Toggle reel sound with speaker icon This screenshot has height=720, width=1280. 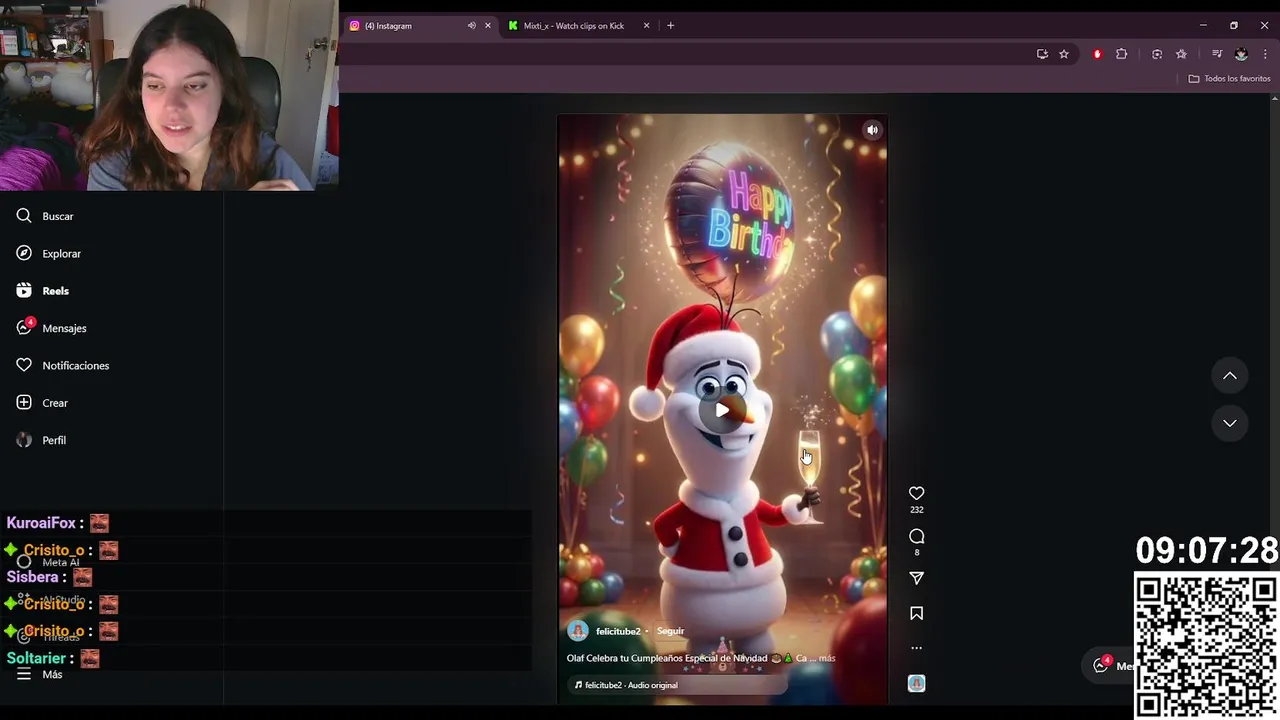872,130
